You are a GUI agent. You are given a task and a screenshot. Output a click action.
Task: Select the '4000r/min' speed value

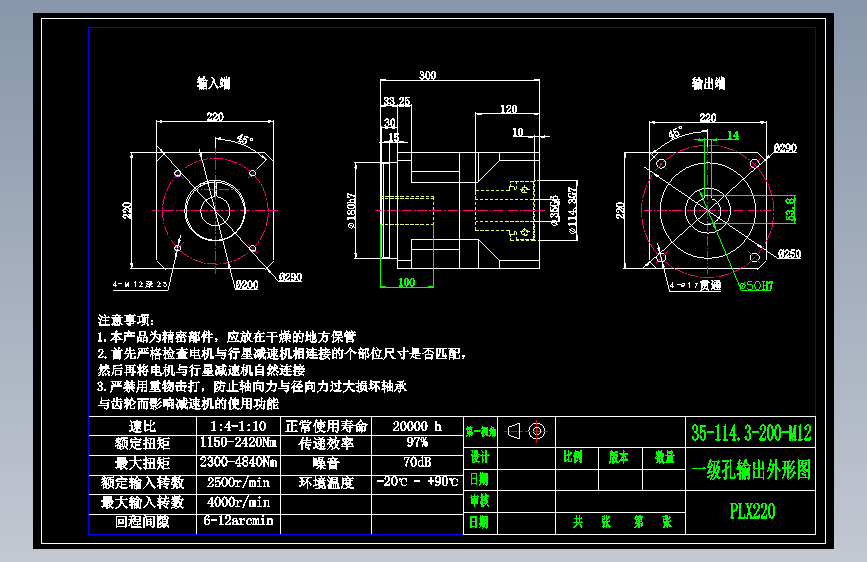point(238,502)
